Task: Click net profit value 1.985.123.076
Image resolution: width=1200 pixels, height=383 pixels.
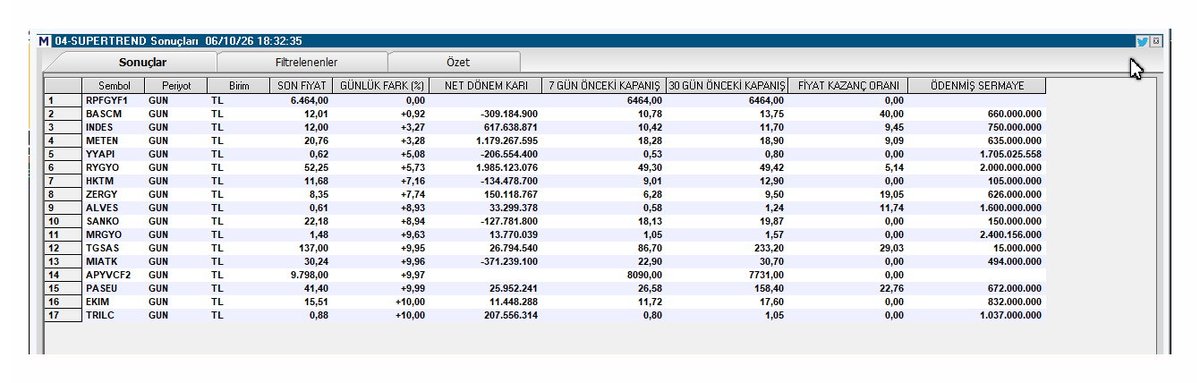Action: (504, 167)
